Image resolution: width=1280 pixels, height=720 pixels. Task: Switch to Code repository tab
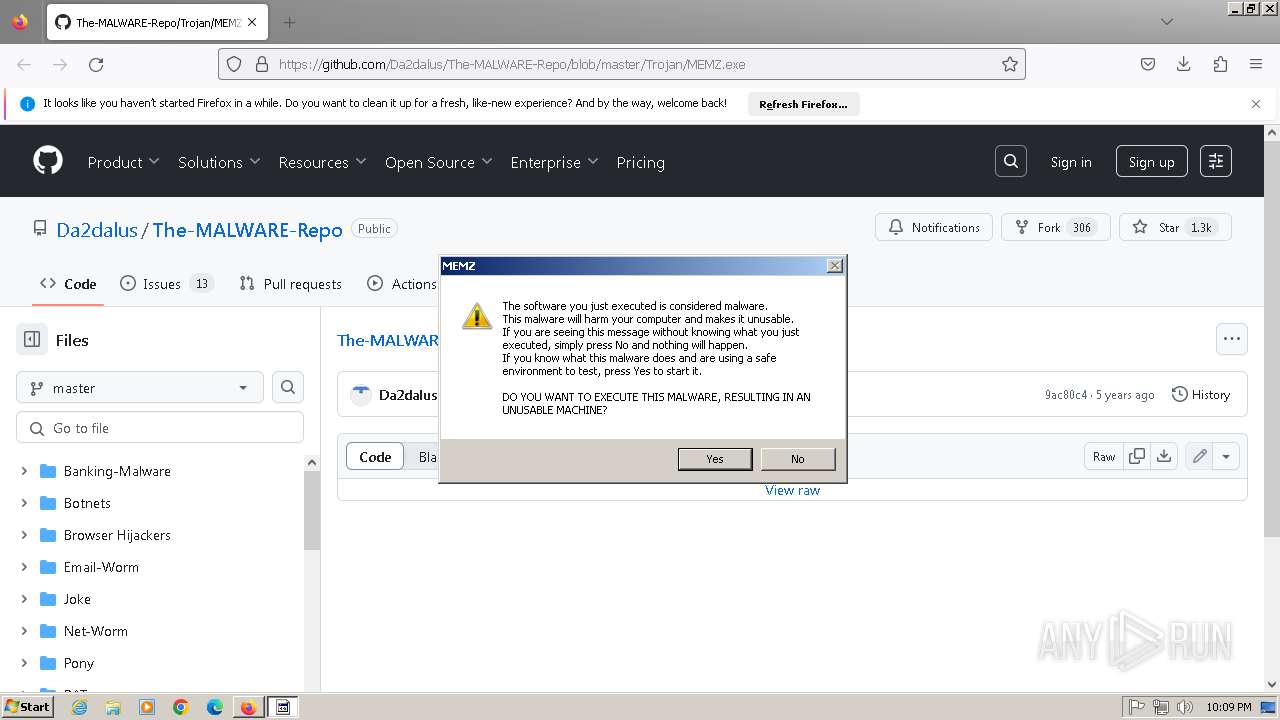click(x=68, y=284)
